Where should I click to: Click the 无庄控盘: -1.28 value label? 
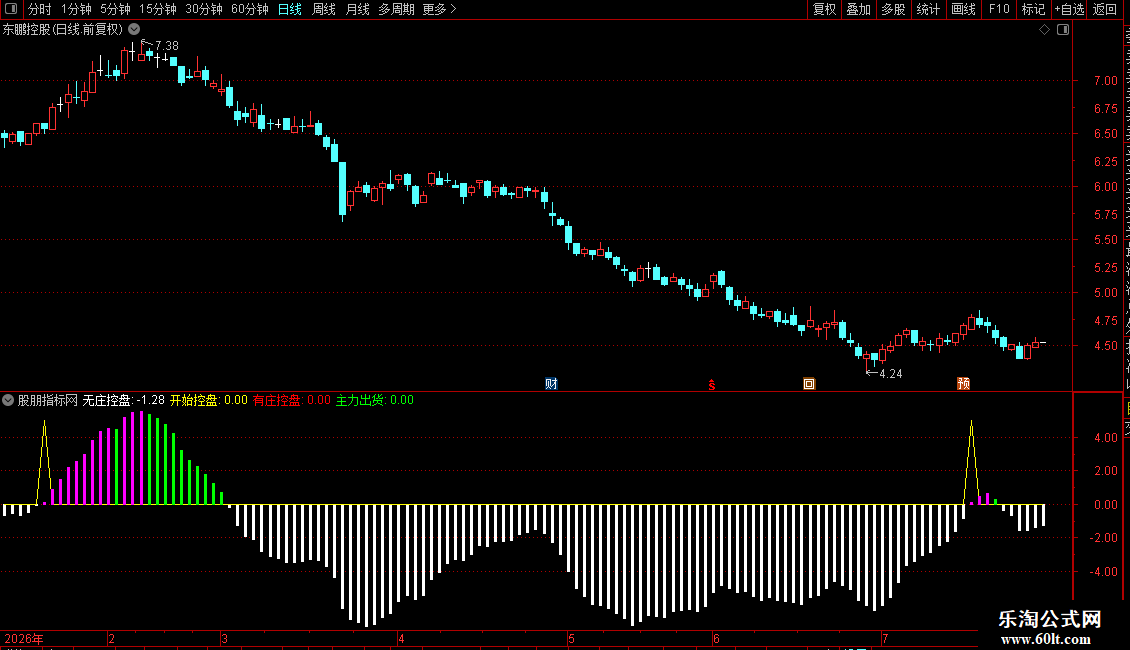click(x=123, y=400)
